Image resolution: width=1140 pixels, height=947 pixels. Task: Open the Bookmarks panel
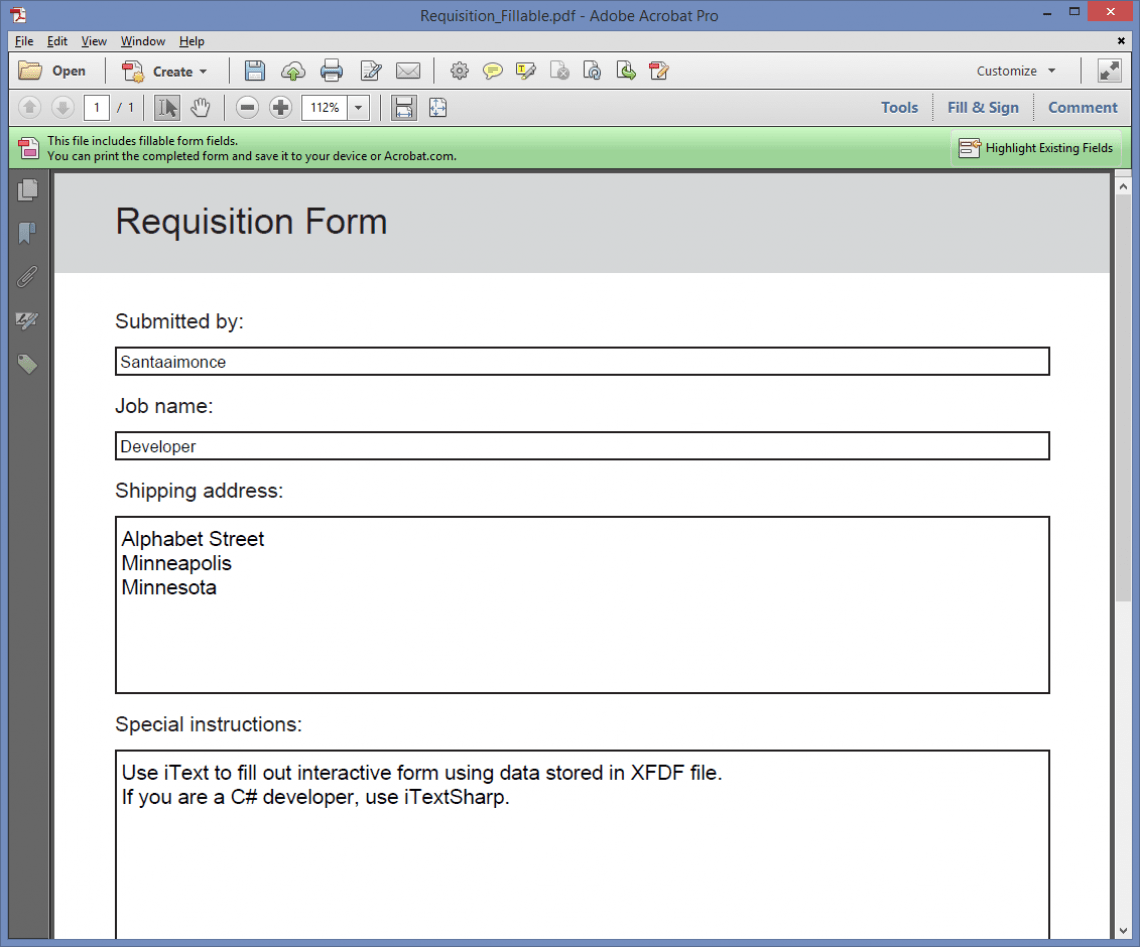[27, 232]
